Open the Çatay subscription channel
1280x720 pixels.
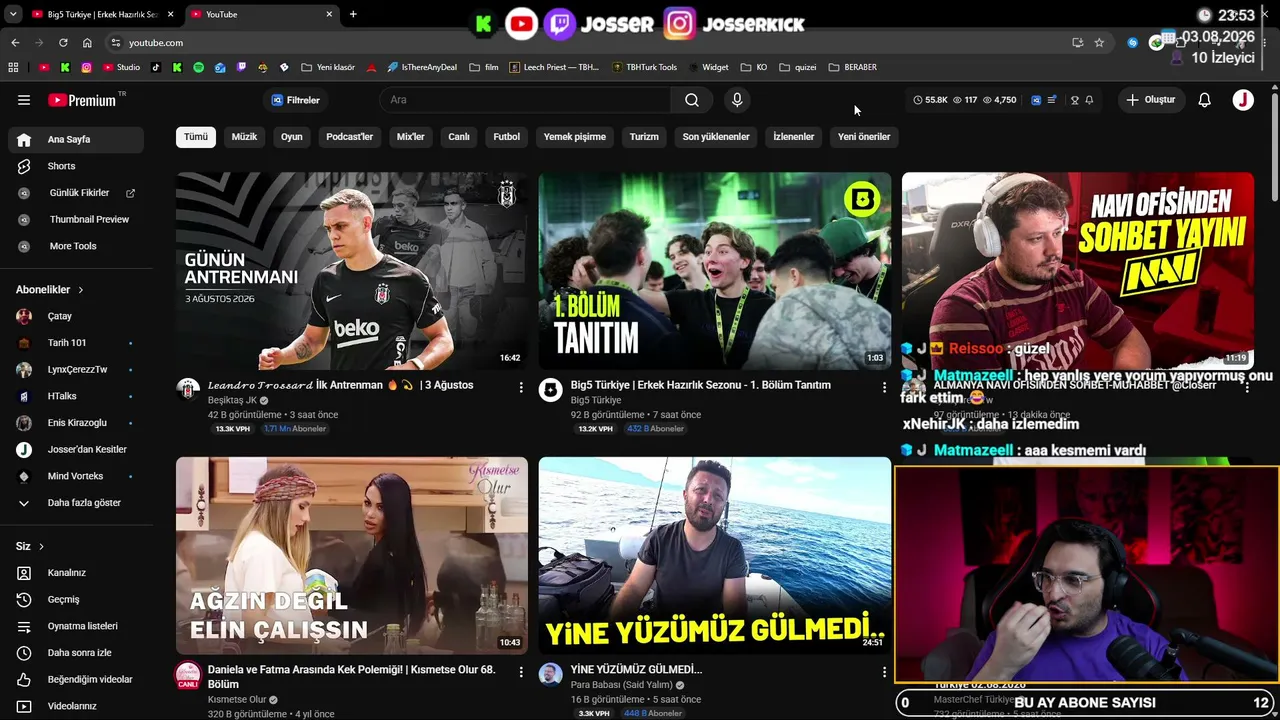(76, 316)
